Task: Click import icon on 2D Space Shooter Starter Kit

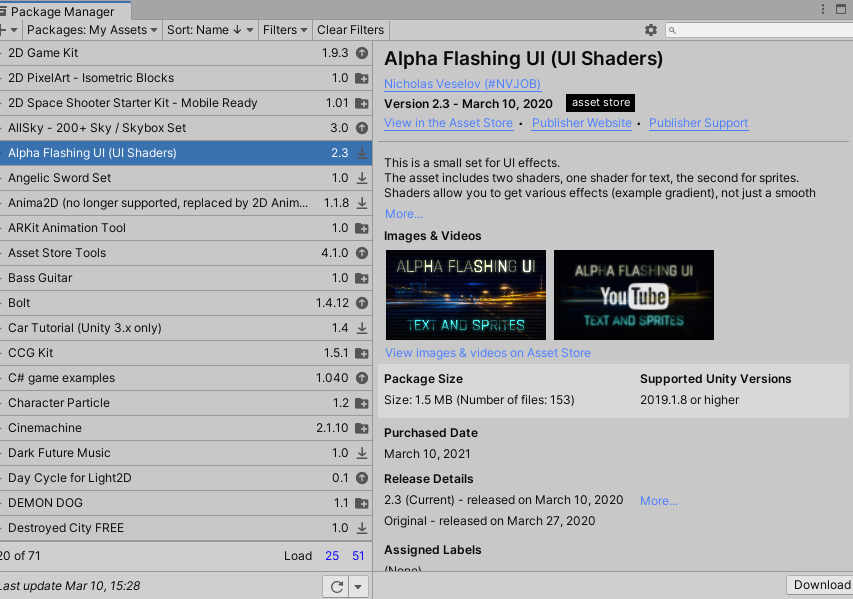Action: 362,103
